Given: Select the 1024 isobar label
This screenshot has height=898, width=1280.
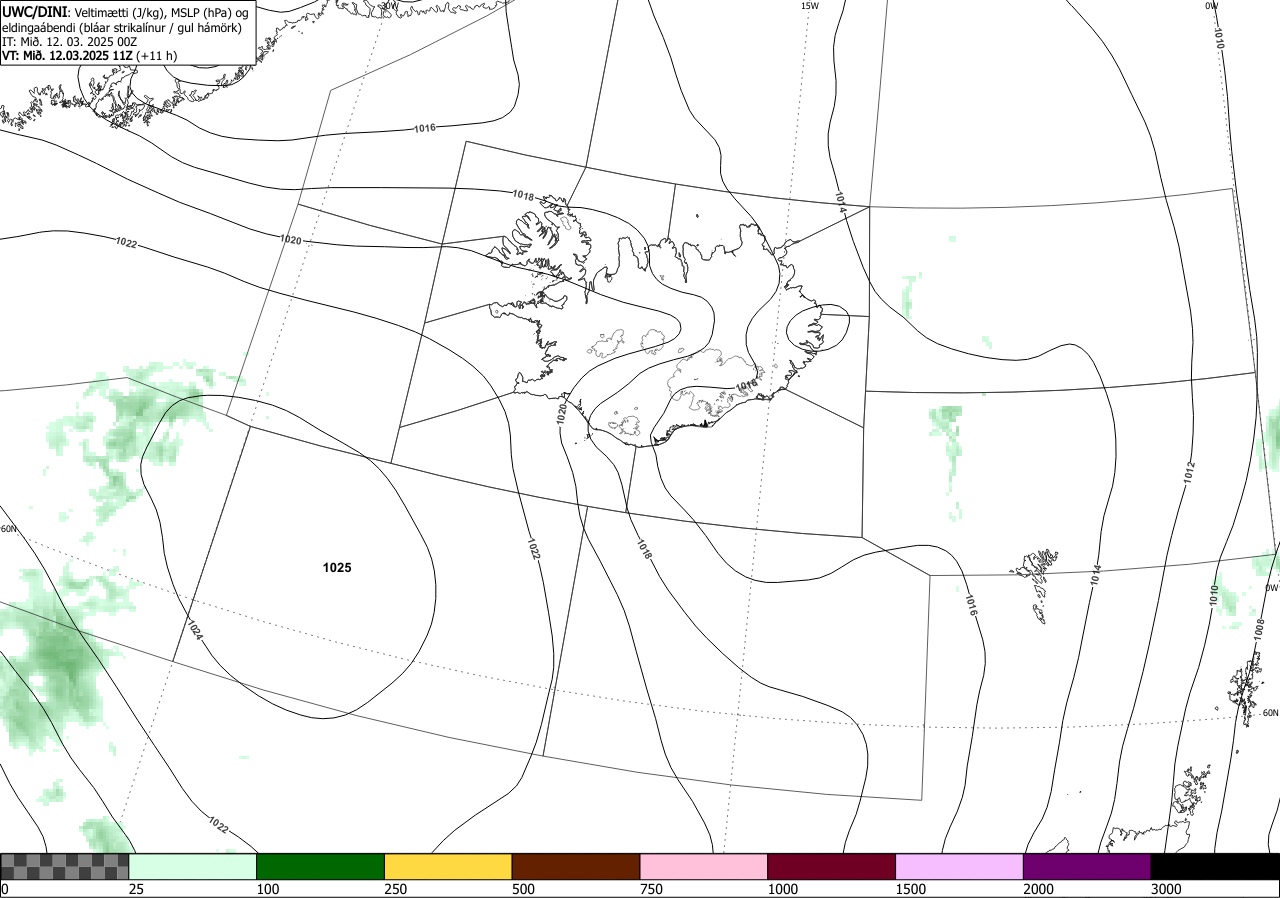Looking at the screenshot, I should (195, 630).
